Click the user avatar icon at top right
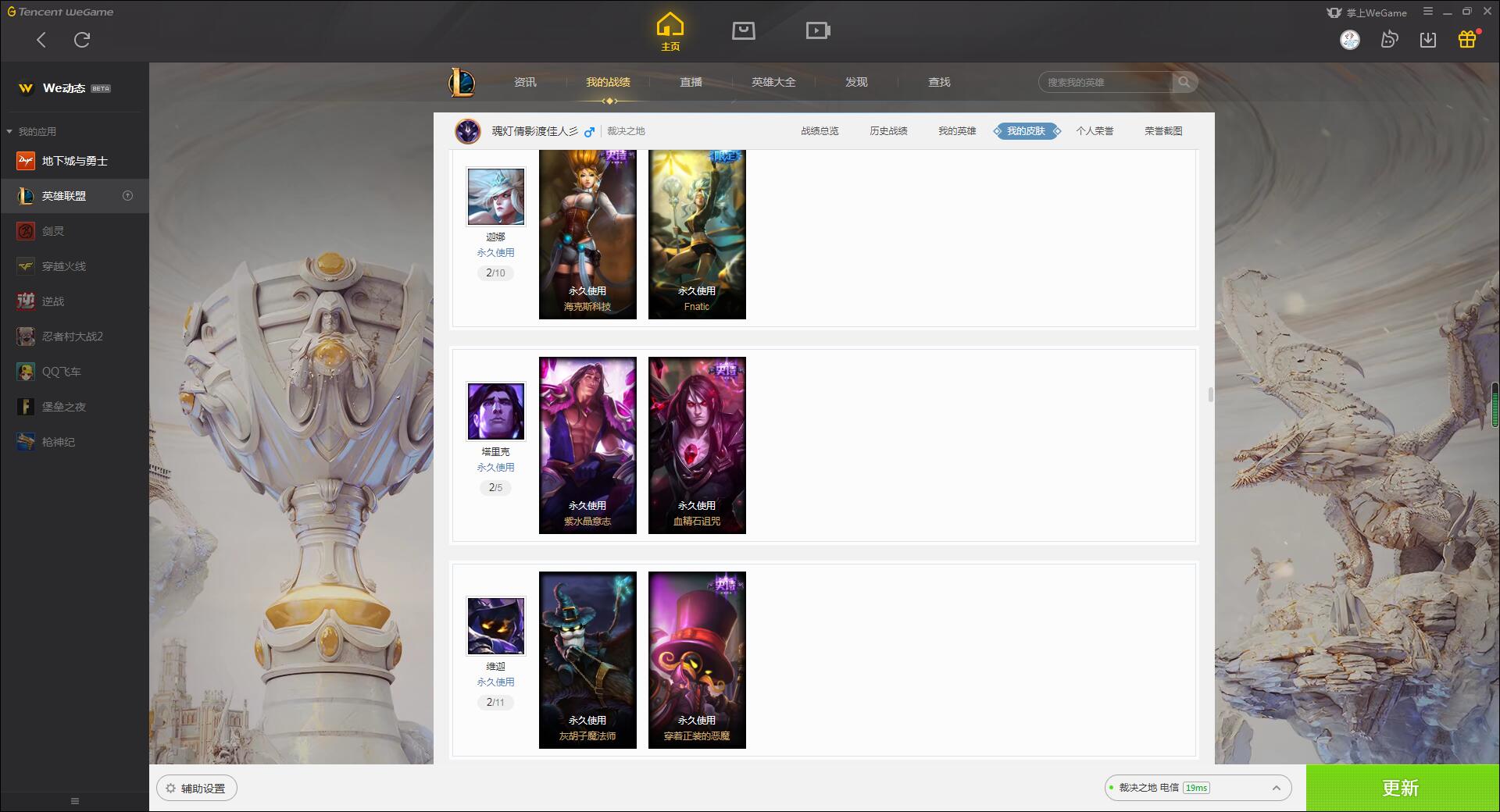 point(1350,40)
